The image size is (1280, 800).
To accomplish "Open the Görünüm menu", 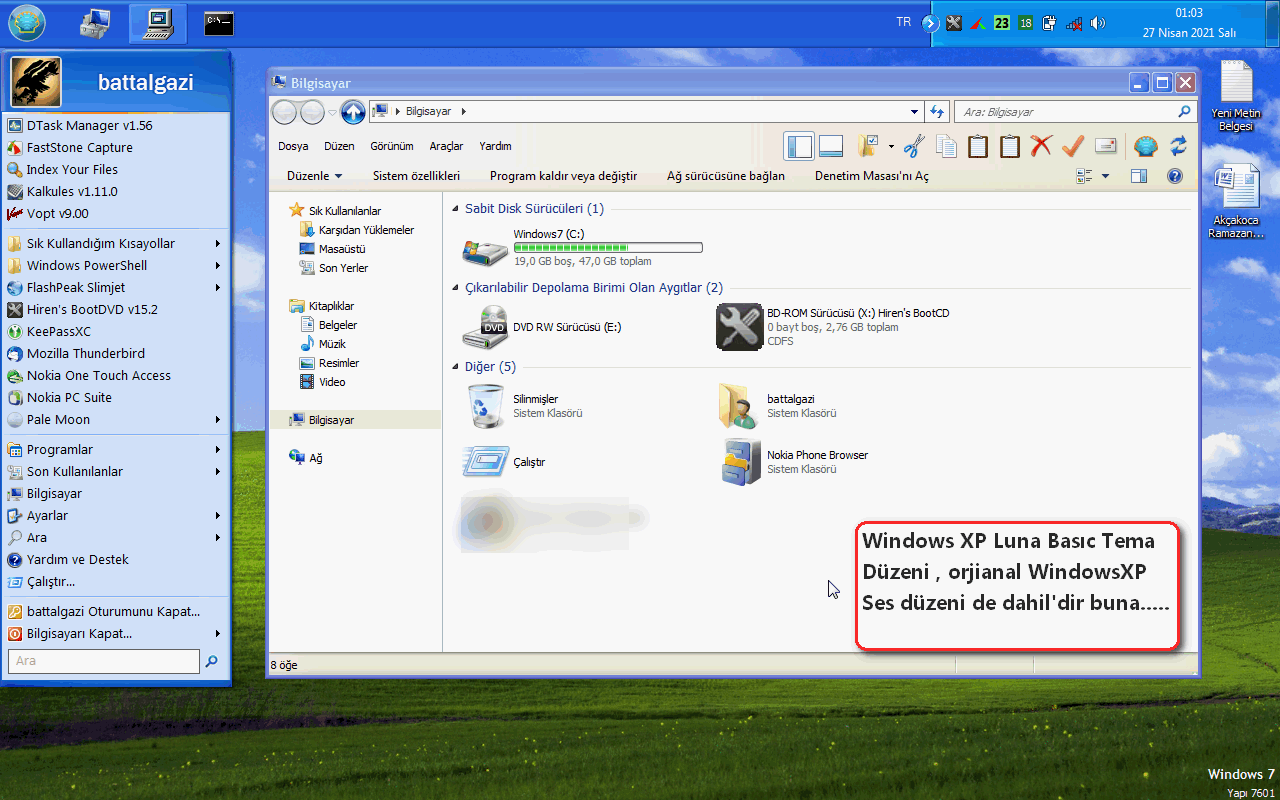I will click(392, 146).
